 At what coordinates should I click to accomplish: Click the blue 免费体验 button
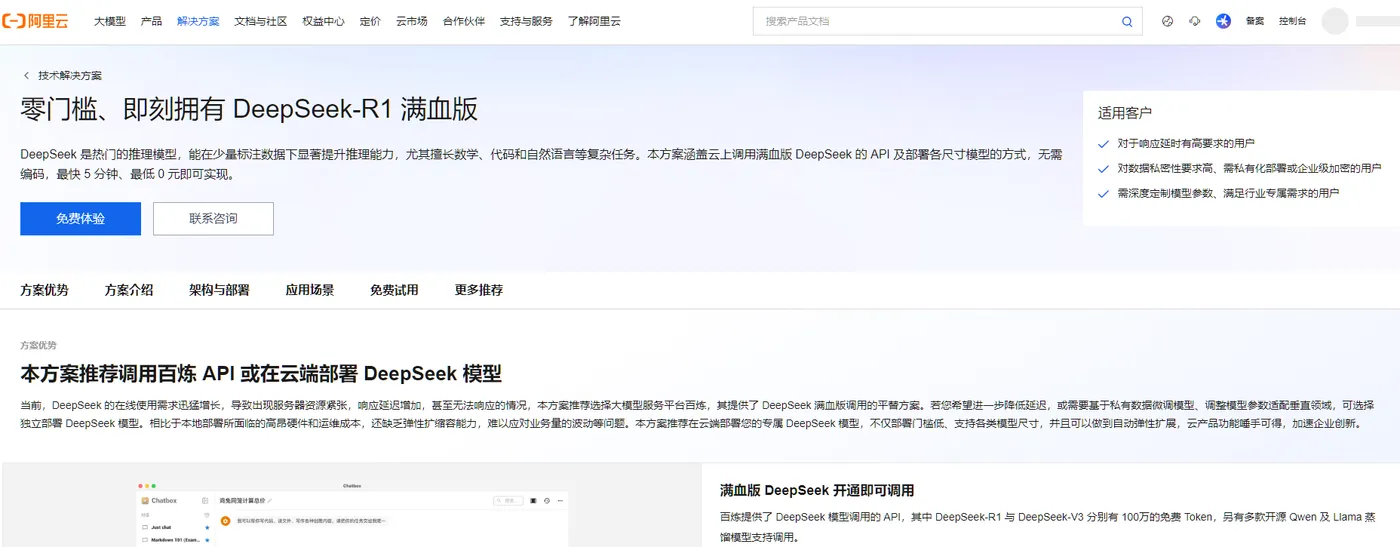[80, 218]
